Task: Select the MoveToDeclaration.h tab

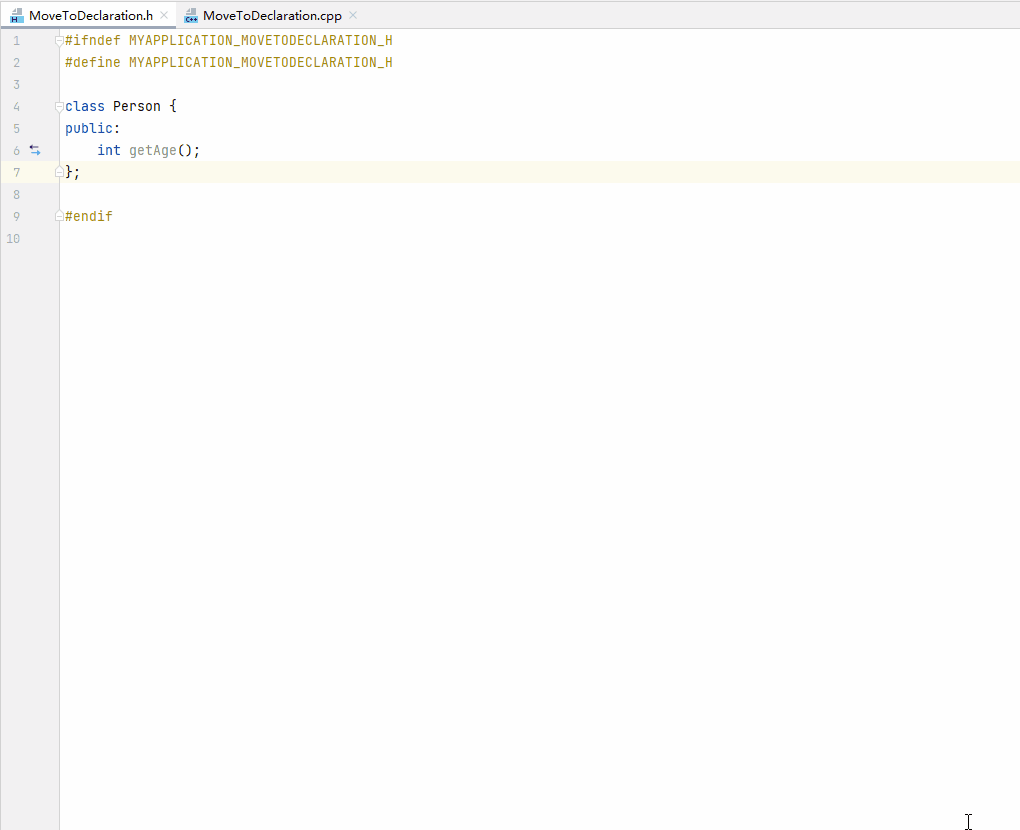Action: (x=90, y=15)
